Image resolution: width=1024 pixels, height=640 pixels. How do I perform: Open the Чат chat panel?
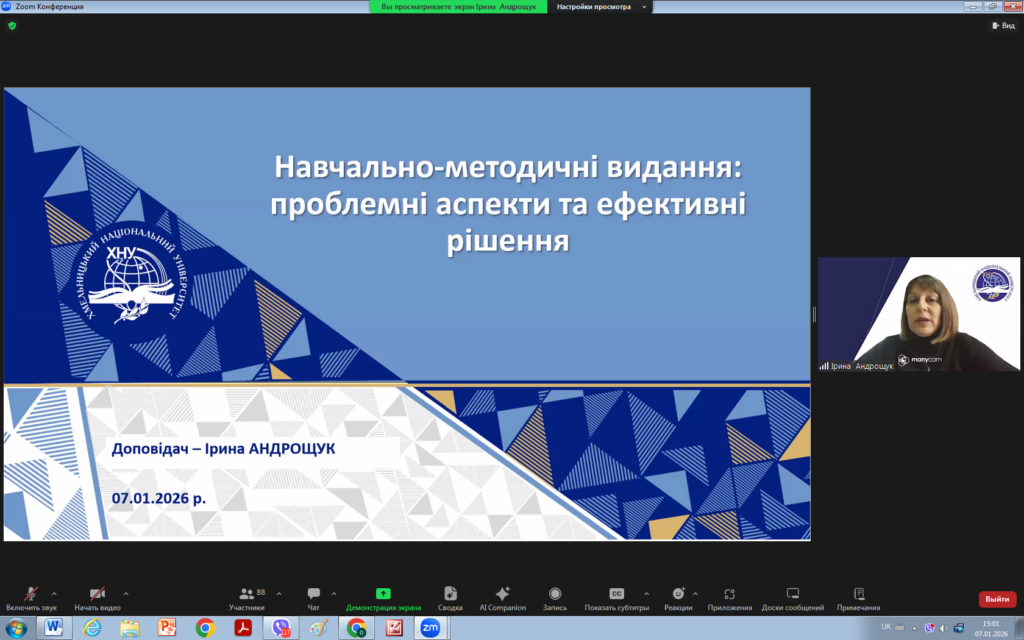point(314,597)
